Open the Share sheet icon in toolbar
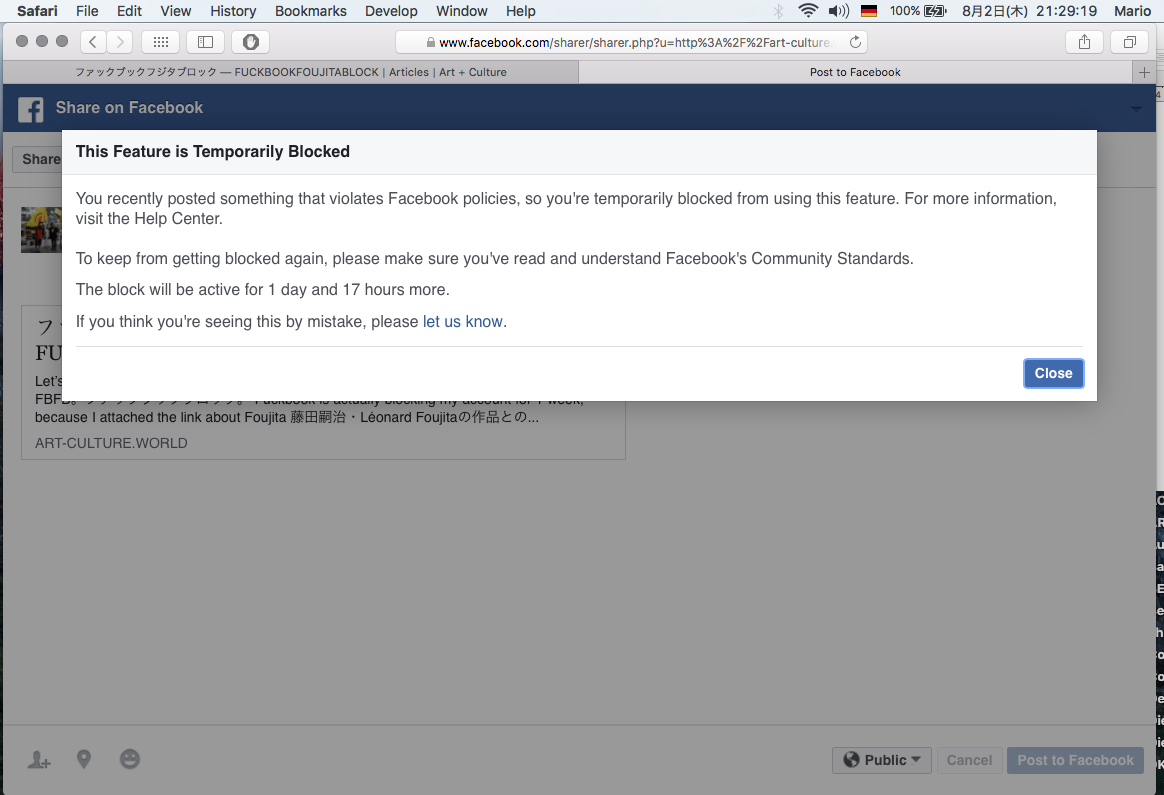The image size is (1164, 795). 1085,42
